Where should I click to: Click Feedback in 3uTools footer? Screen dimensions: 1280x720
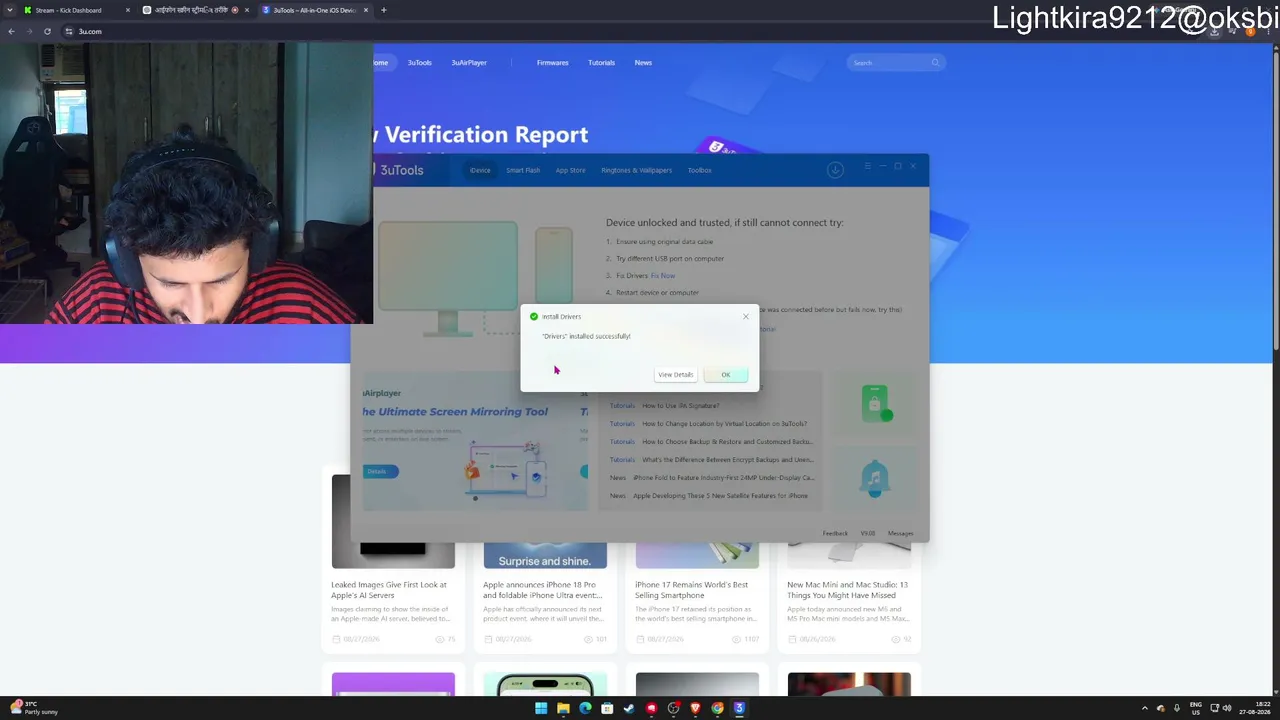coord(835,533)
